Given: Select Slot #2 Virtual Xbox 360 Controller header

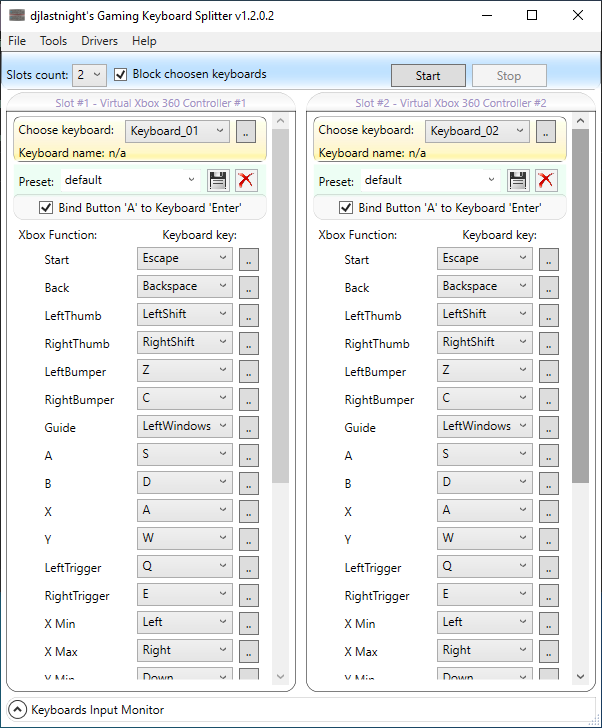Looking at the screenshot, I should (x=451, y=103).
